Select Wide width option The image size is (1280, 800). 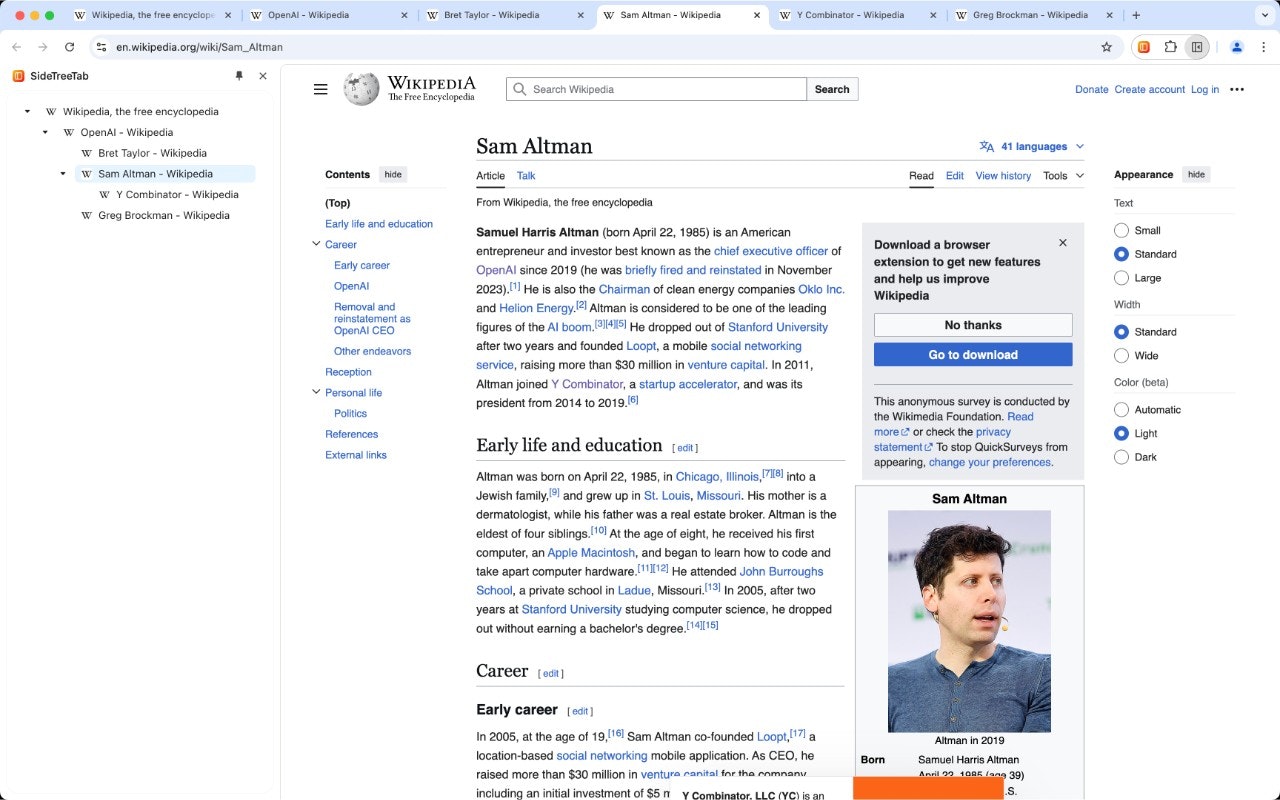(1121, 356)
